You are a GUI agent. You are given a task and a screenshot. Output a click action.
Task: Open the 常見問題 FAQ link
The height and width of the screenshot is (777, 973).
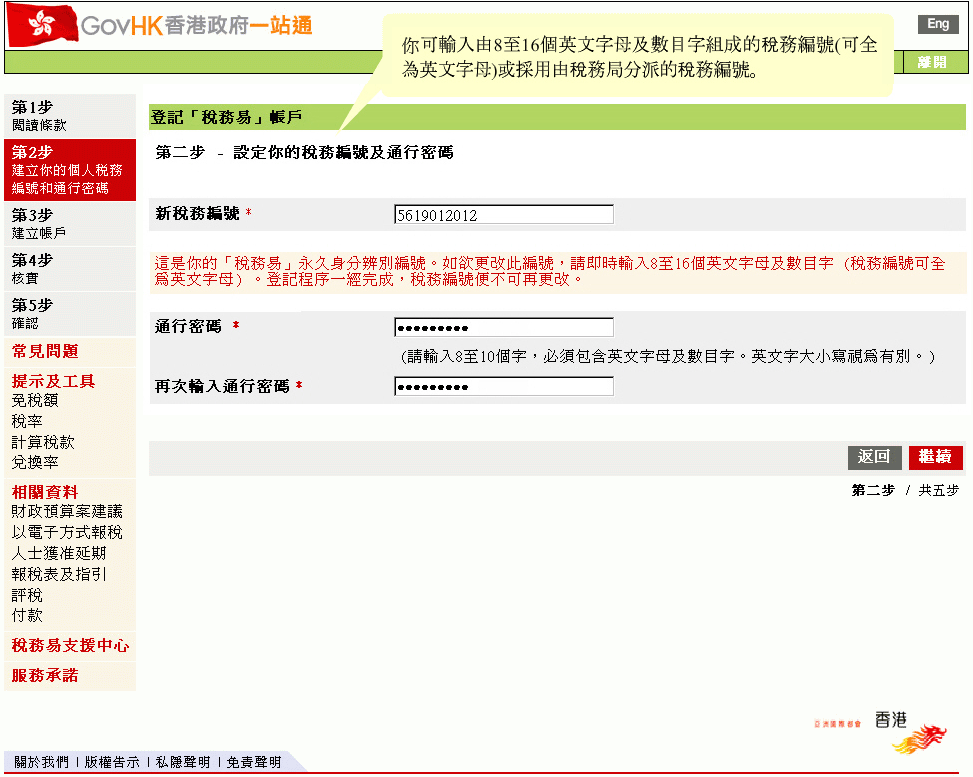(45, 351)
